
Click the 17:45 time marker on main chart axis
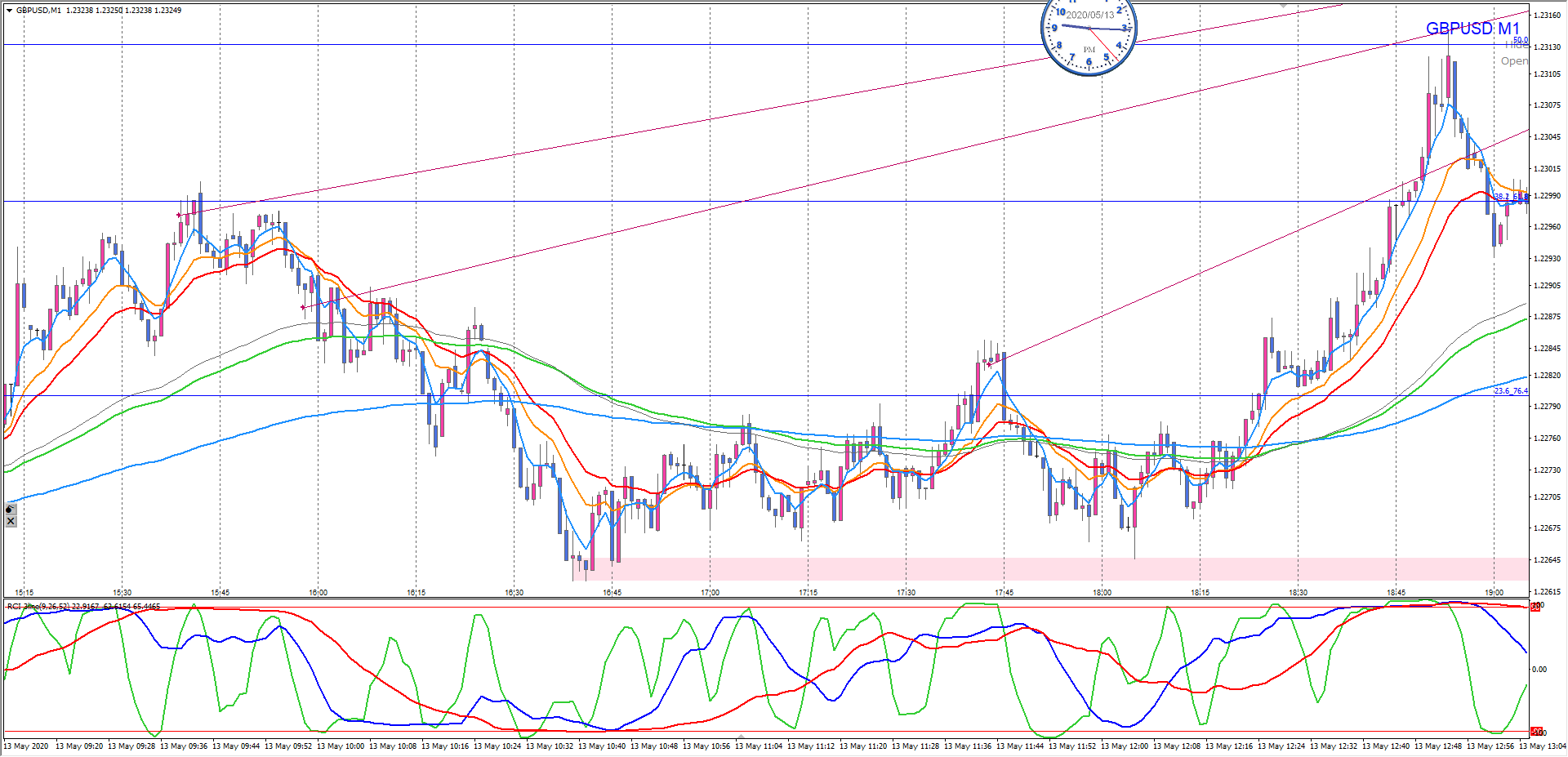pyautogui.click(x=1004, y=593)
